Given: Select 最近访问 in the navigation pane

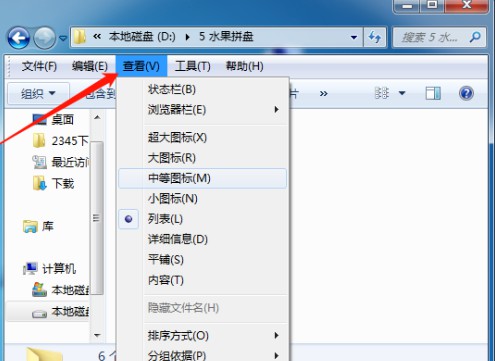Looking at the screenshot, I should 61,162.
